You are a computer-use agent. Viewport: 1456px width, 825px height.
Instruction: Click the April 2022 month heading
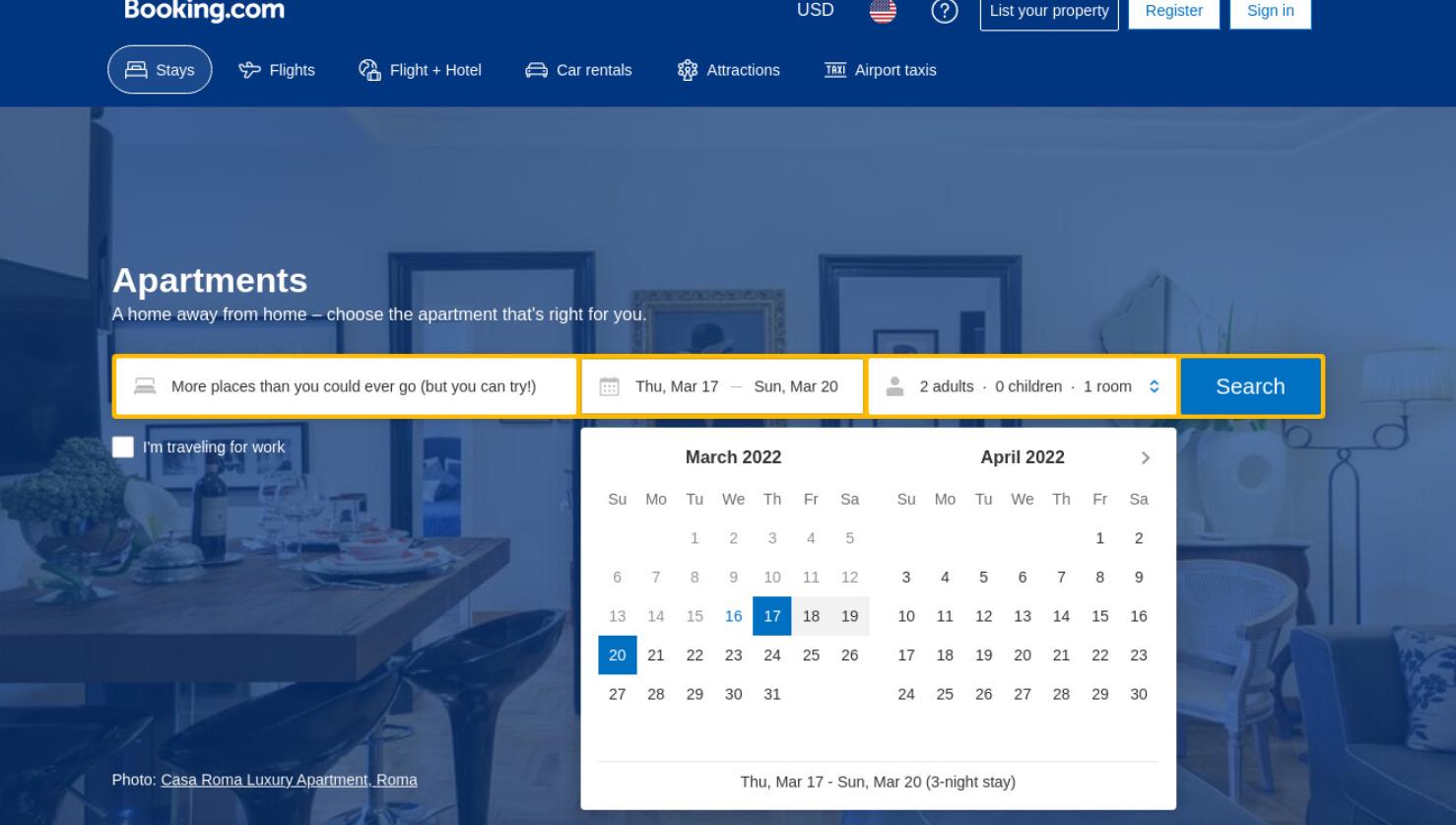tap(1023, 457)
